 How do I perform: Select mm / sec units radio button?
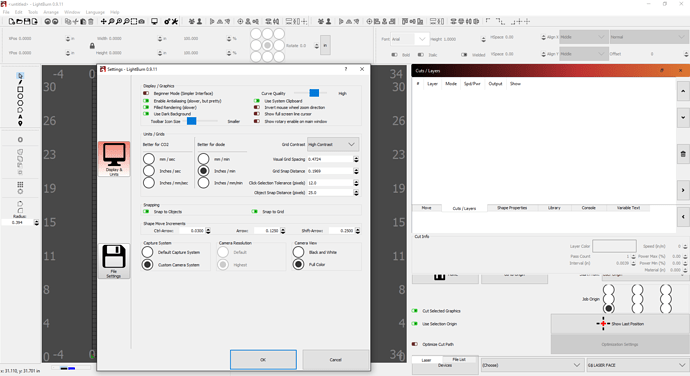(149, 159)
